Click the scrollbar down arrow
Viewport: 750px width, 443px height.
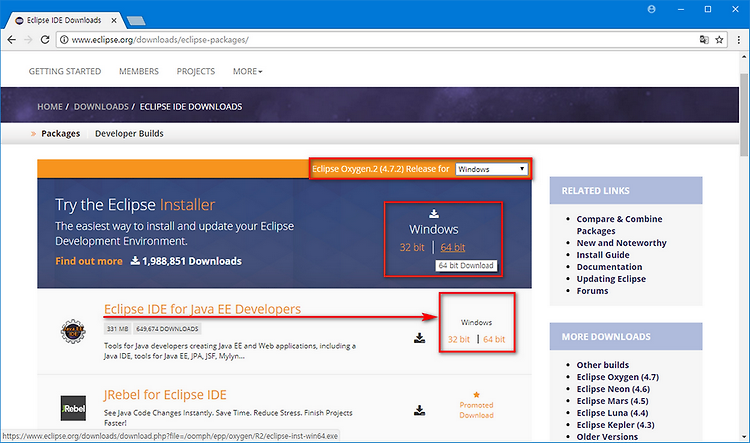pyautogui.click(x=744, y=437)
